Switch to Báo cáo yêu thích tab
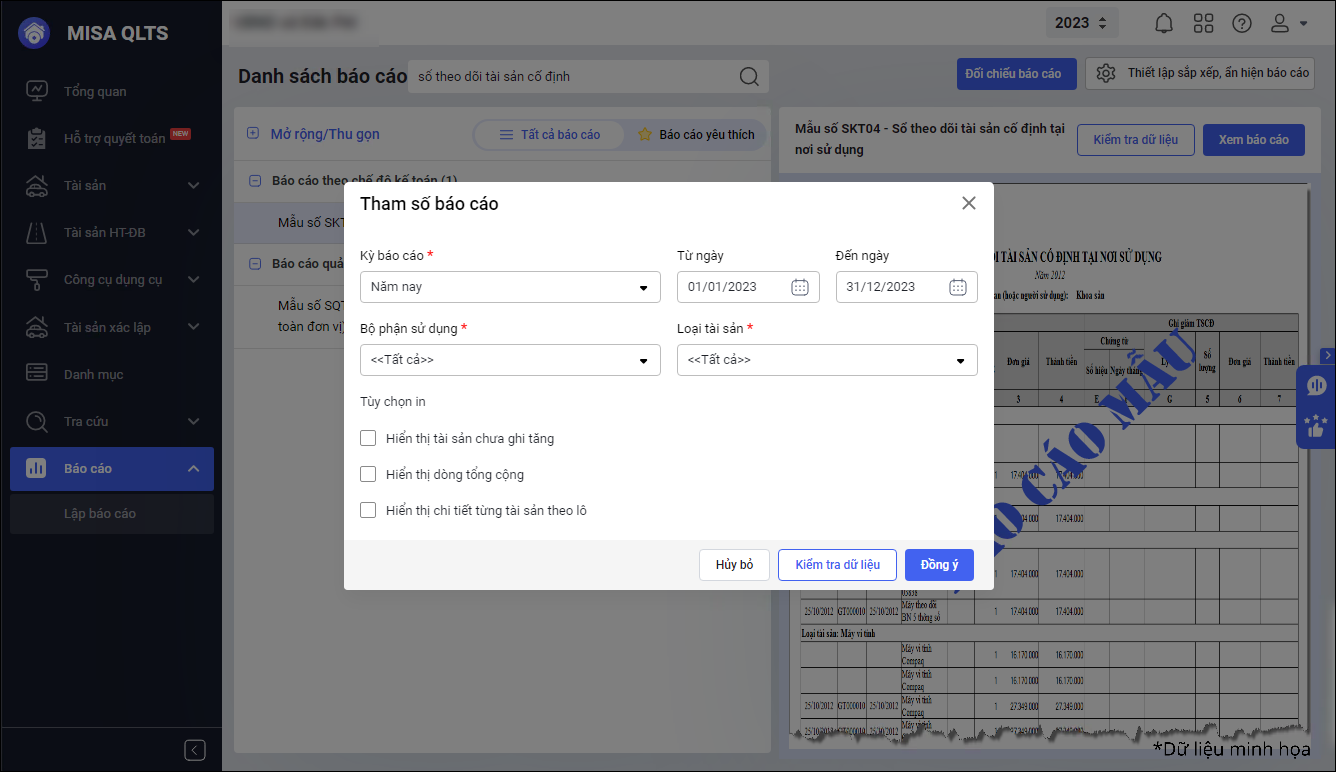 click(x=696, y=134)
